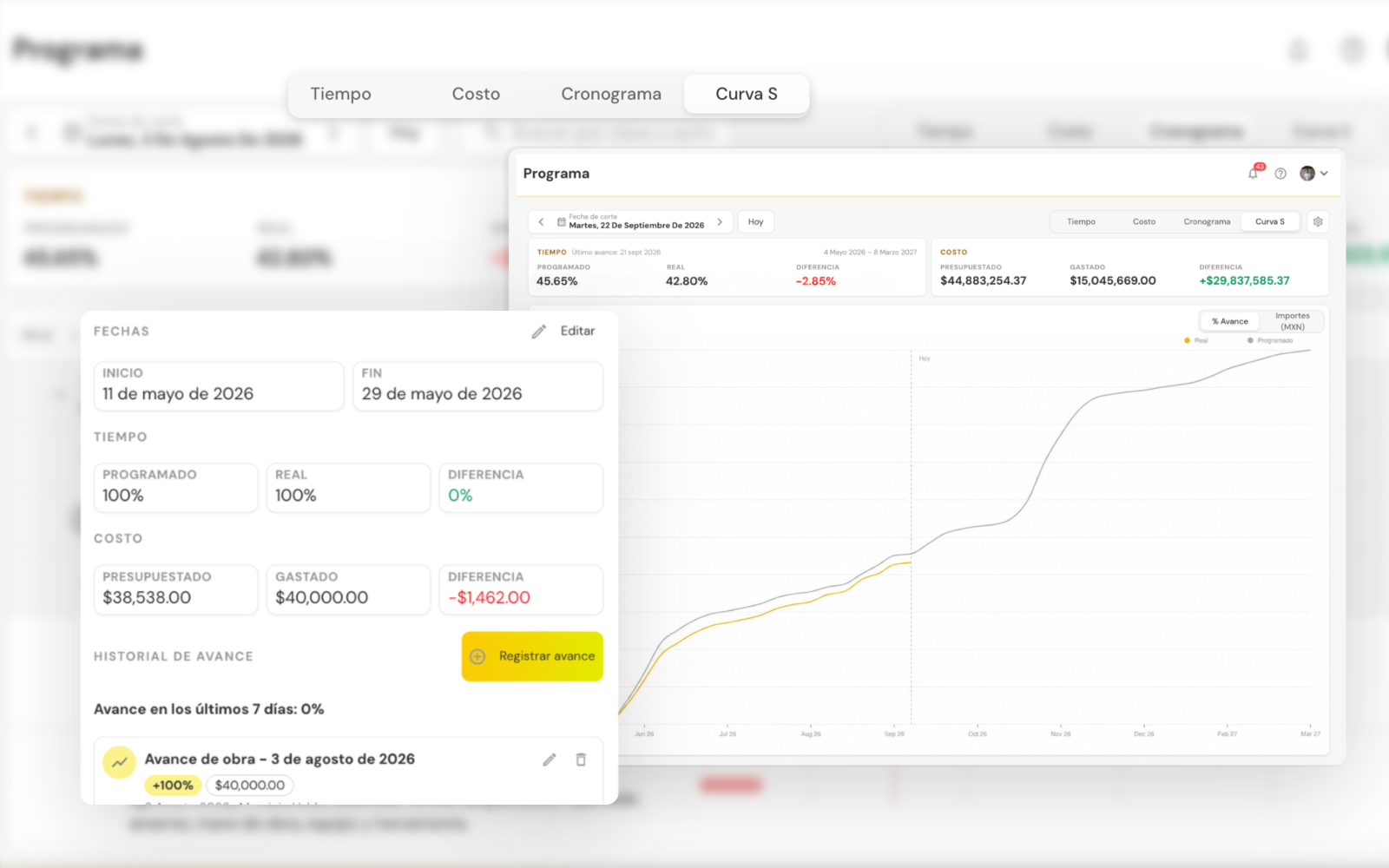The width and height of the screenshot is (1389, 868).
Task: Select Curva S in the enlarged tab strip
Action: click(x=747, y=94)
